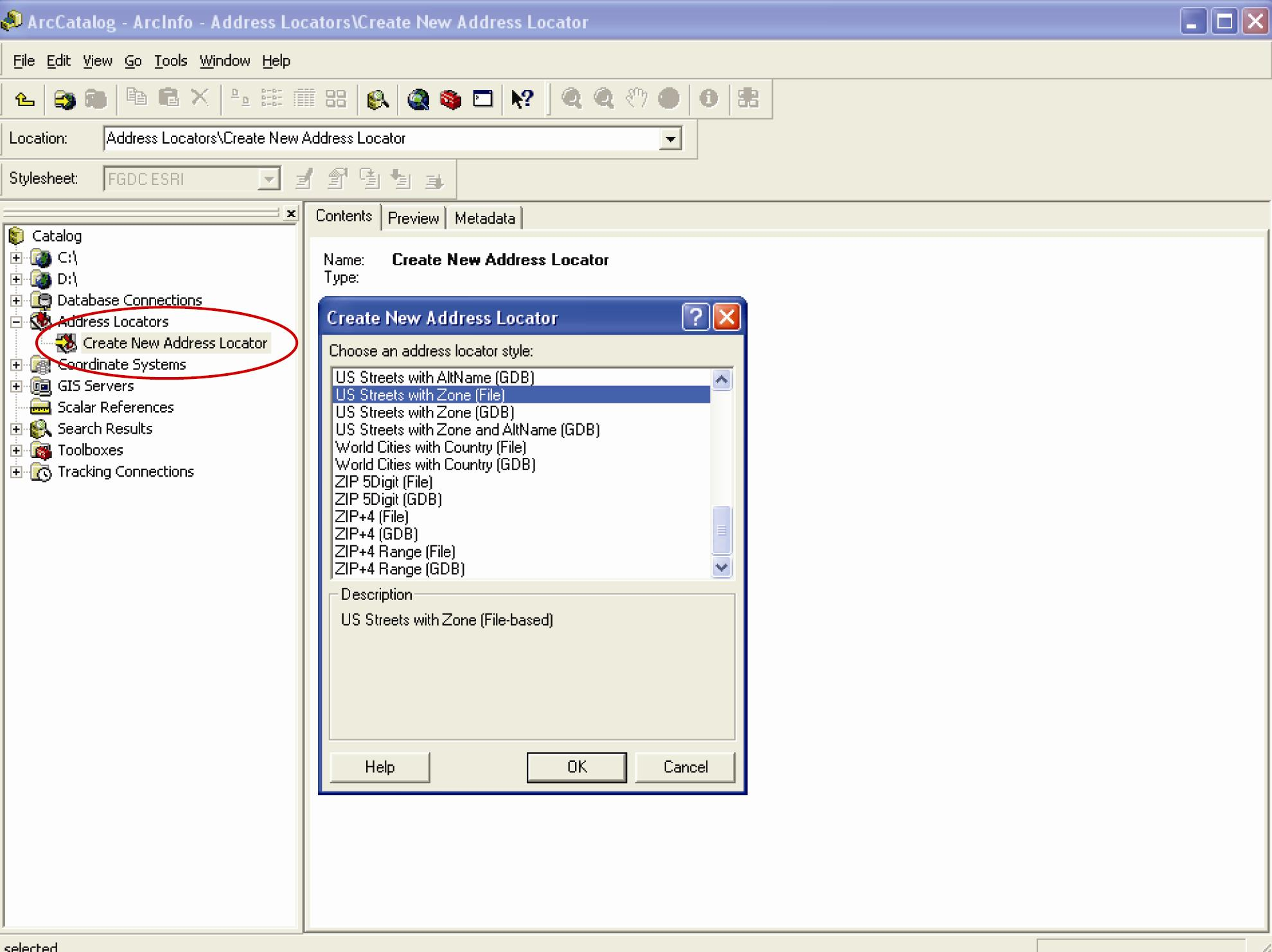
Task: Click the Create Thumbnail icon
Action: (x=748, y=98)
